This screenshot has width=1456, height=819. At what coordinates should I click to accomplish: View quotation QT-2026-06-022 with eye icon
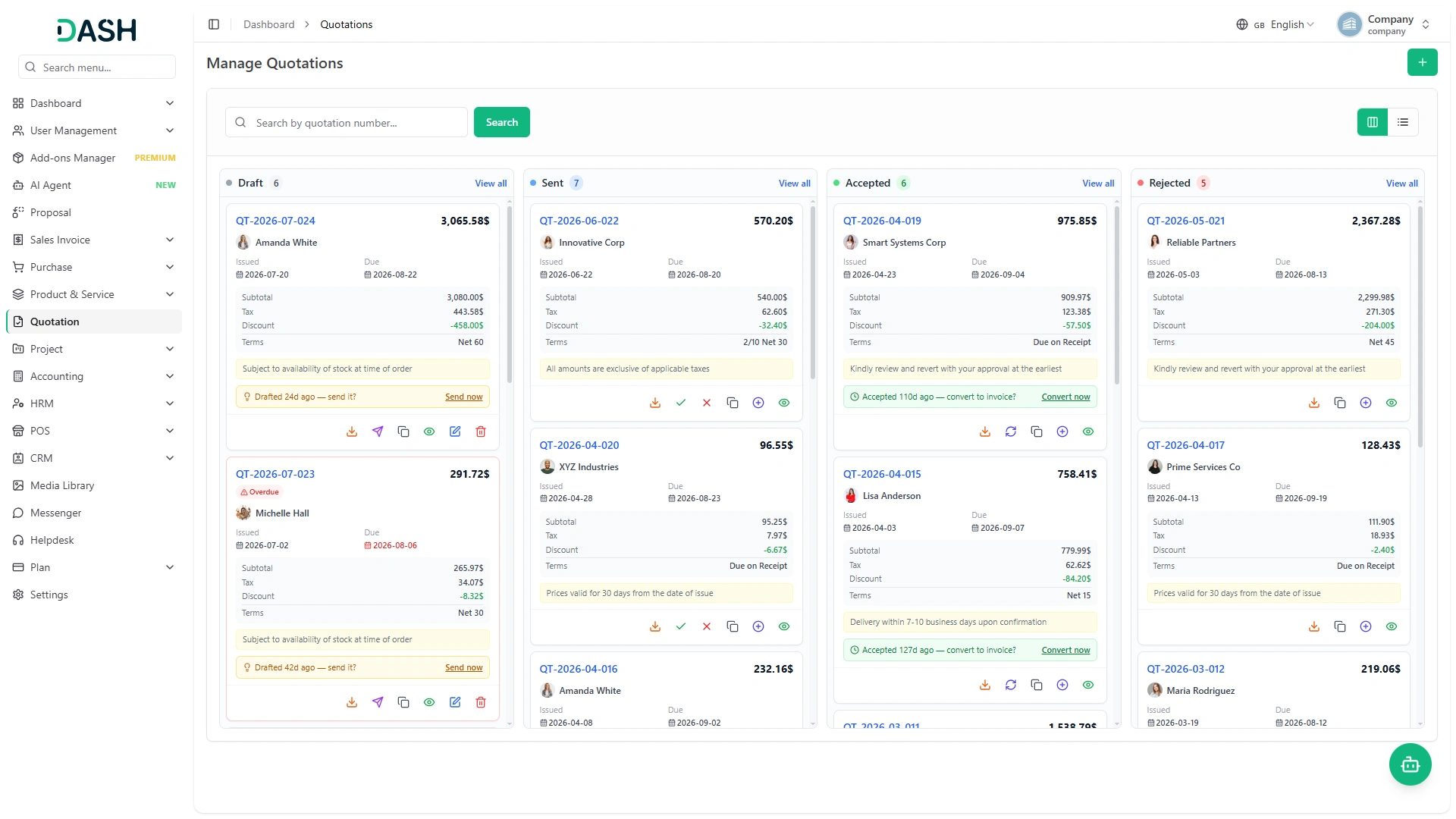(x=784, y=403)
